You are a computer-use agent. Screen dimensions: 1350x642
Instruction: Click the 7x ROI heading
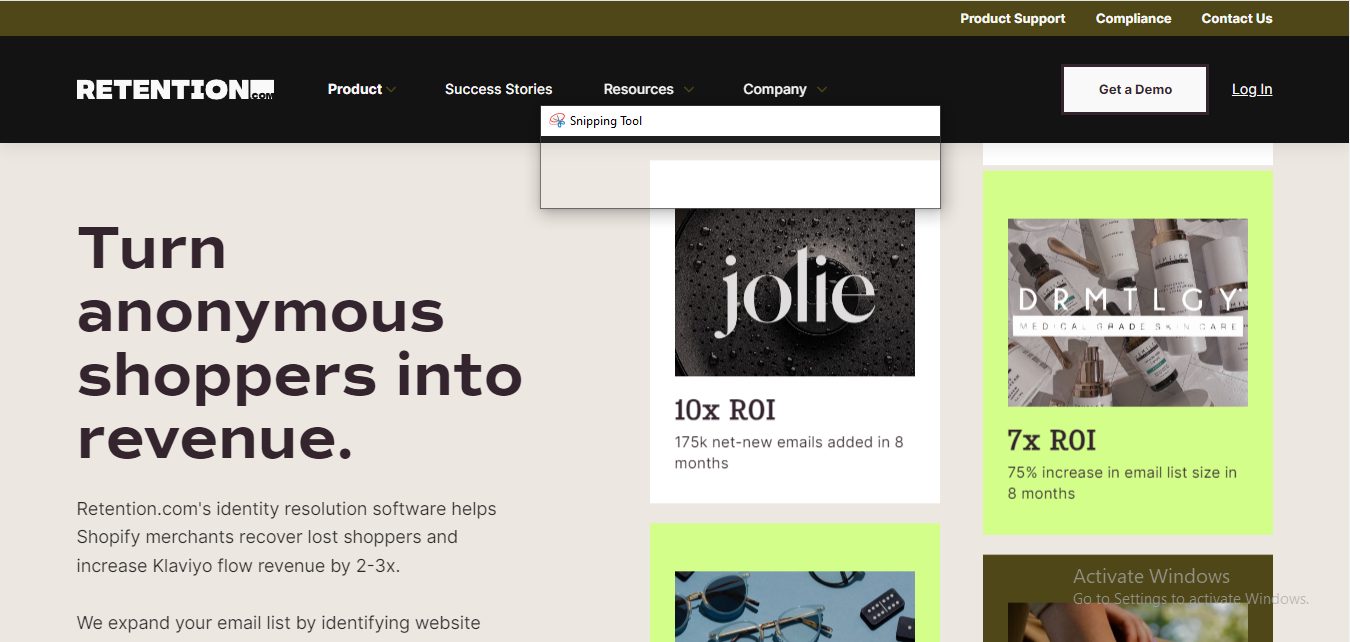(1052, 440)
